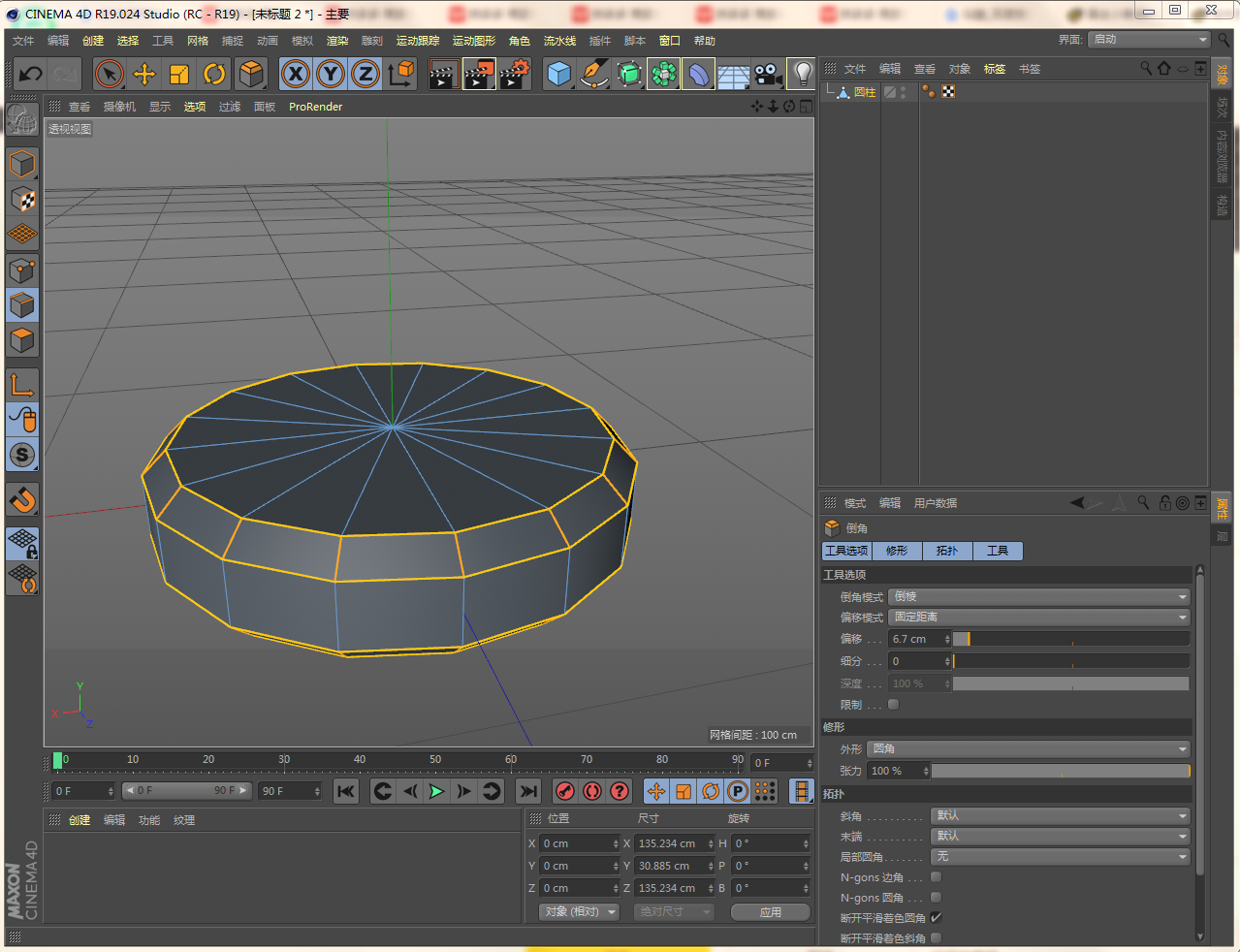Toggle N-gons 圆角 checkbox
The height and width of the screenshot is (952, 1240).
coord(936,898)
